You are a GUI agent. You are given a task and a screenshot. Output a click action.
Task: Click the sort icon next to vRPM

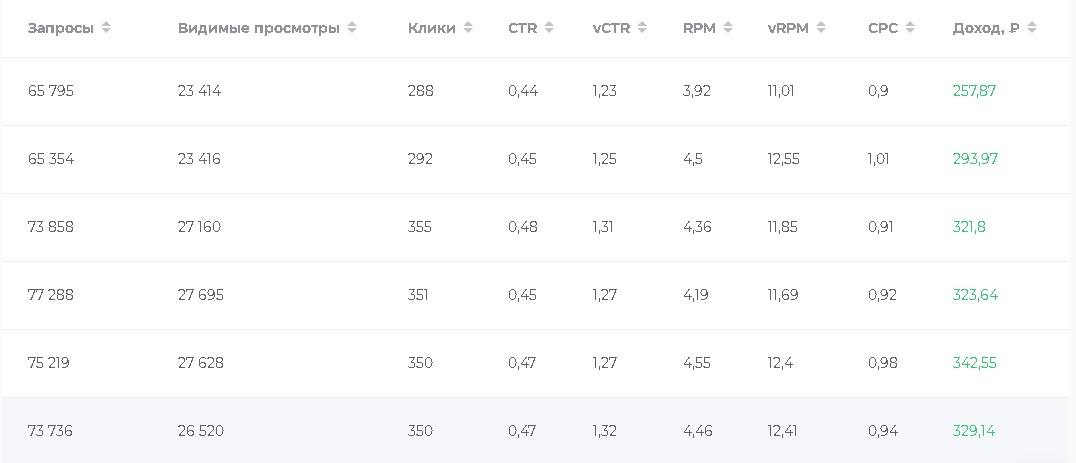(x=821, y=28)
